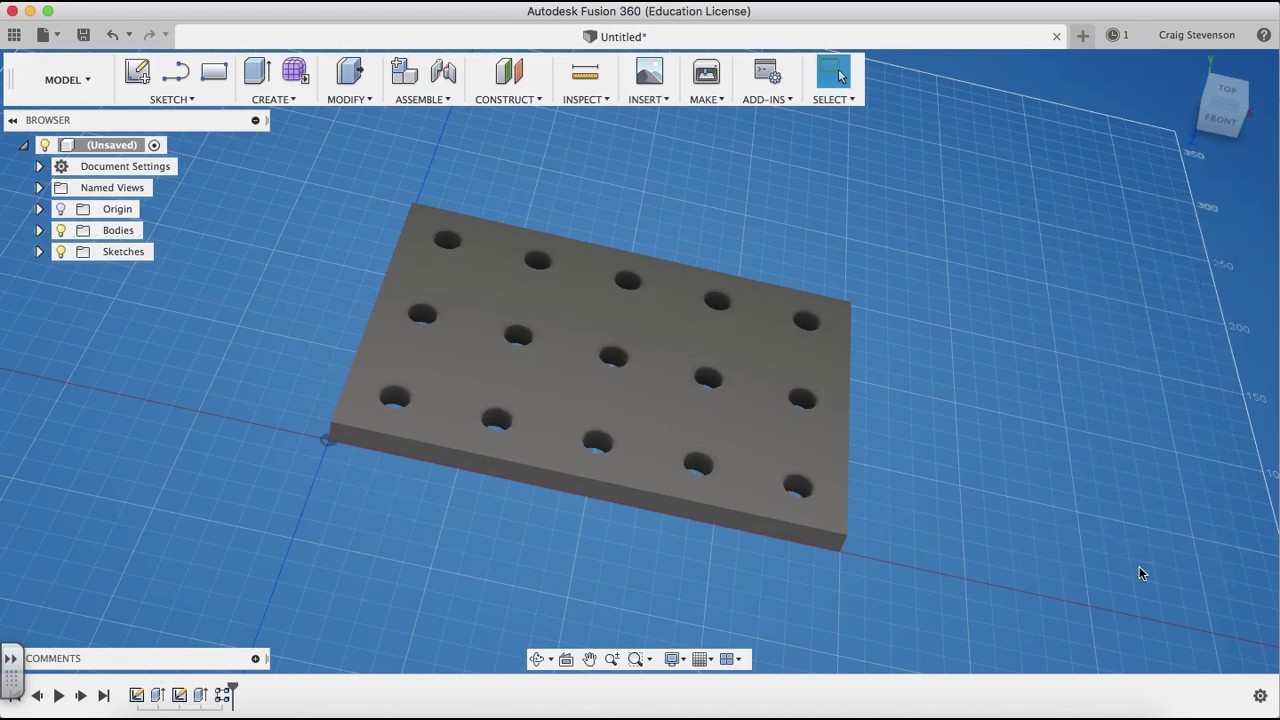The width and height of the screenshot is (1280, 720).
Task: Open the data panel grid icon
Action: coord(14,35)
